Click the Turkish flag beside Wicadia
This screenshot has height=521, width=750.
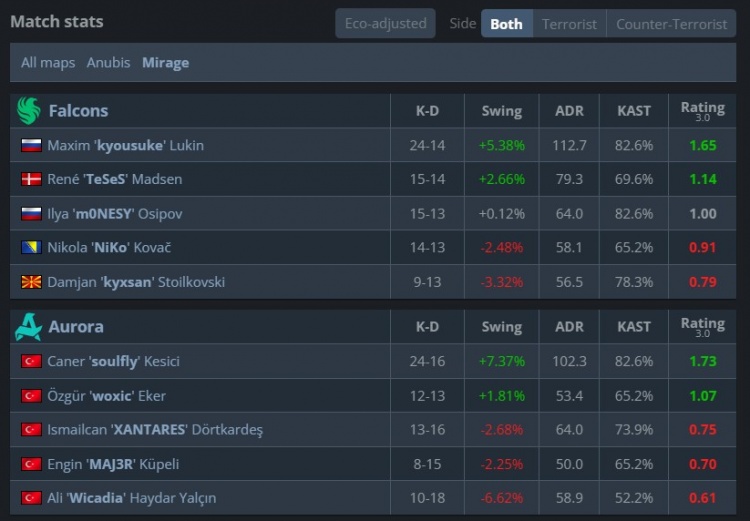pyautogui.click(x=31, y=498)
